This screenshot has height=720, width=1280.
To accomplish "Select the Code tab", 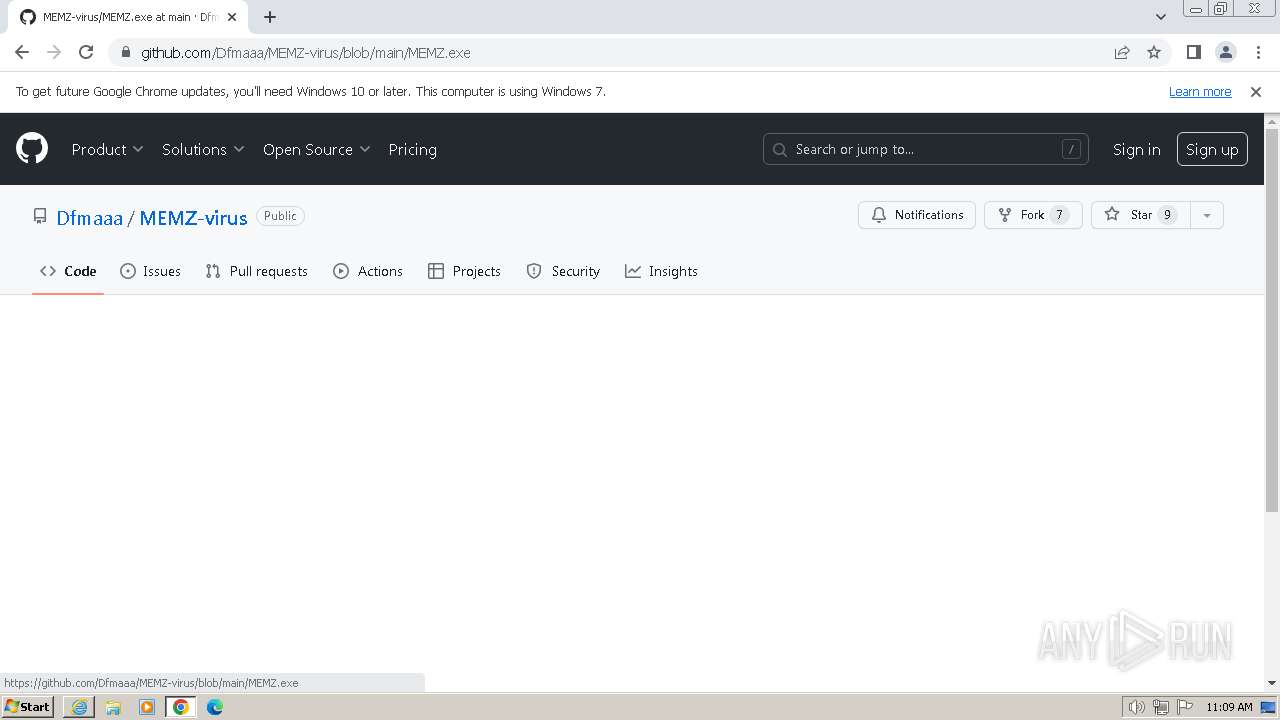I will [68, 271].
